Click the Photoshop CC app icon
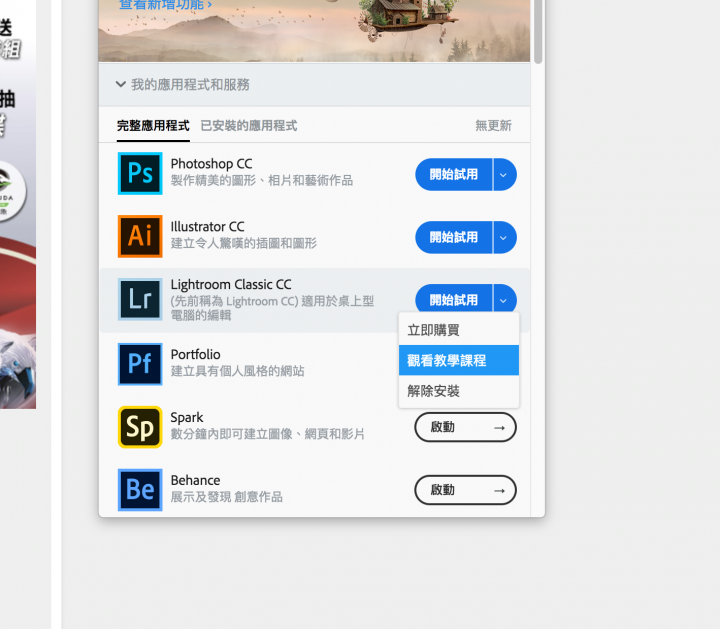The width and height of the screenshot is (720, 629). click(x=140, y=174)
